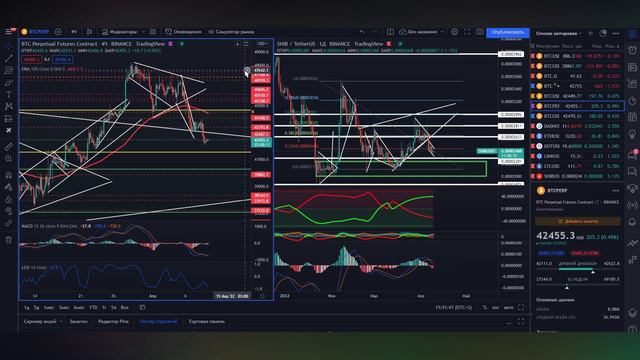Image resolution: width=640 pixels, height=360 pixels.
Task: Select the brush drawing tool
Action: point(9,83)
